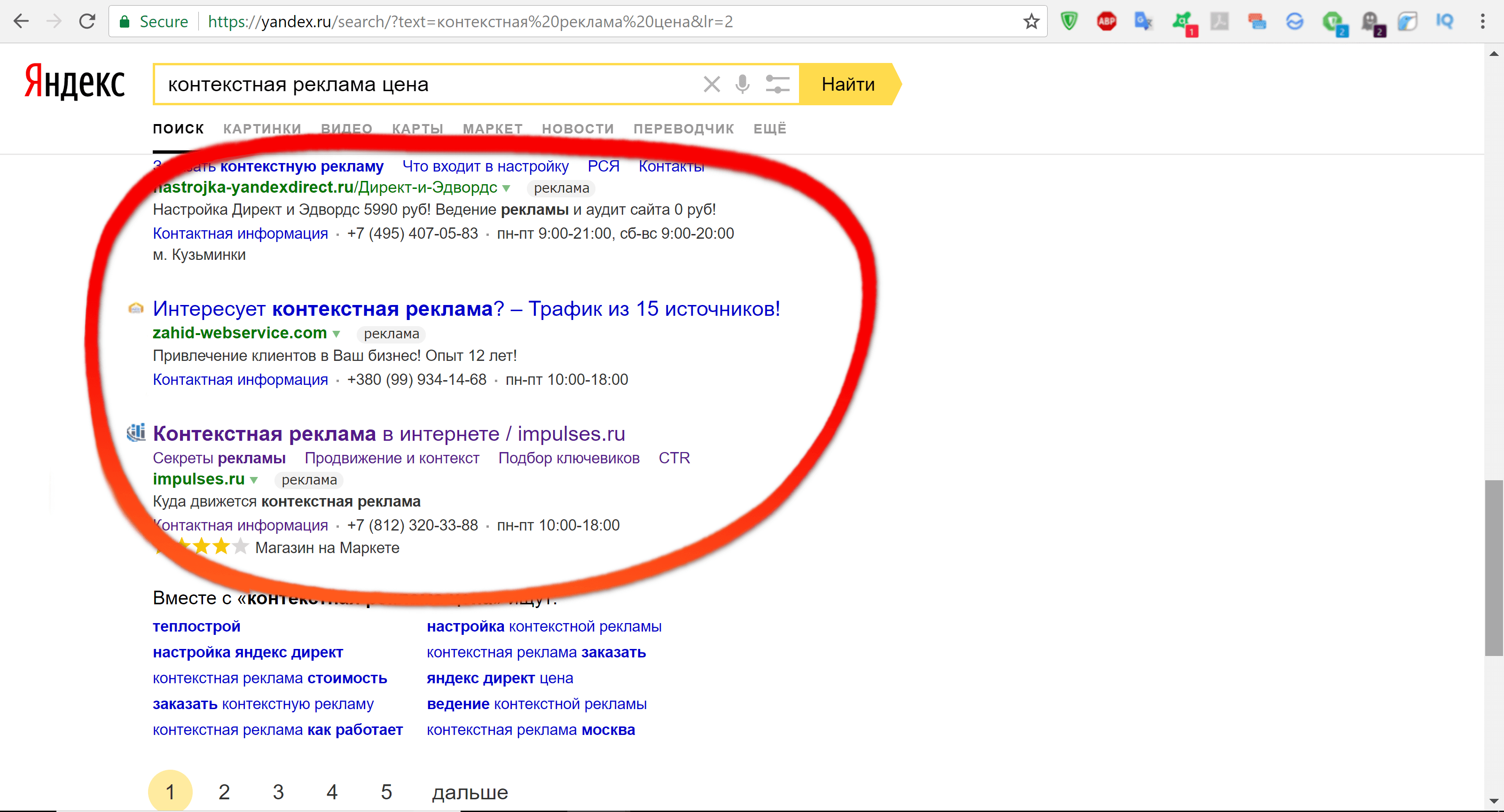The width and height of the screenshot is (1504, 812).
Task: Reload the page with the refresh icon
Action: (87, 22)
